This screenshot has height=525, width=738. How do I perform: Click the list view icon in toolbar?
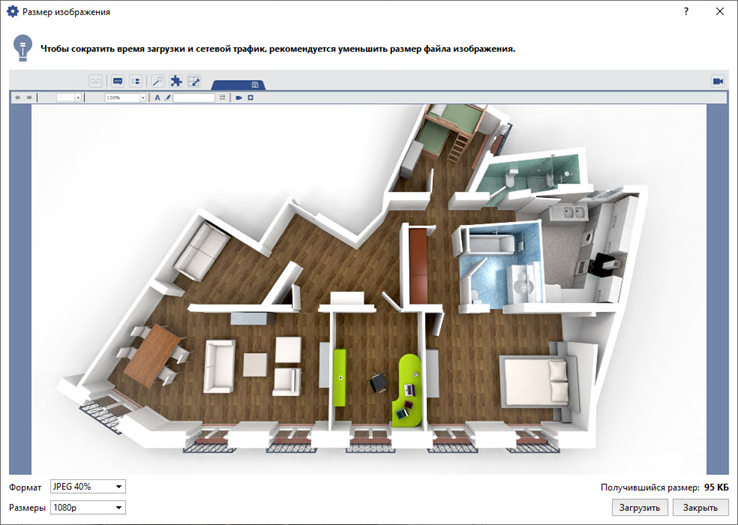pyautogui.click(x=136, y=81)
